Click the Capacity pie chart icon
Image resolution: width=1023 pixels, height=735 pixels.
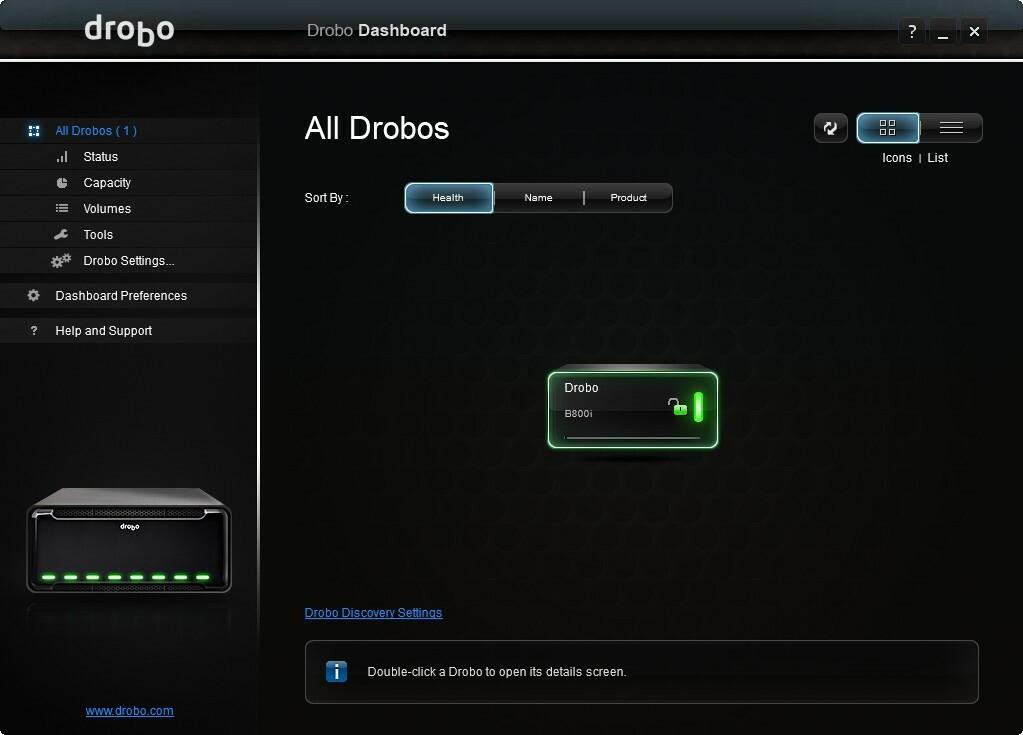pos(62,183)
